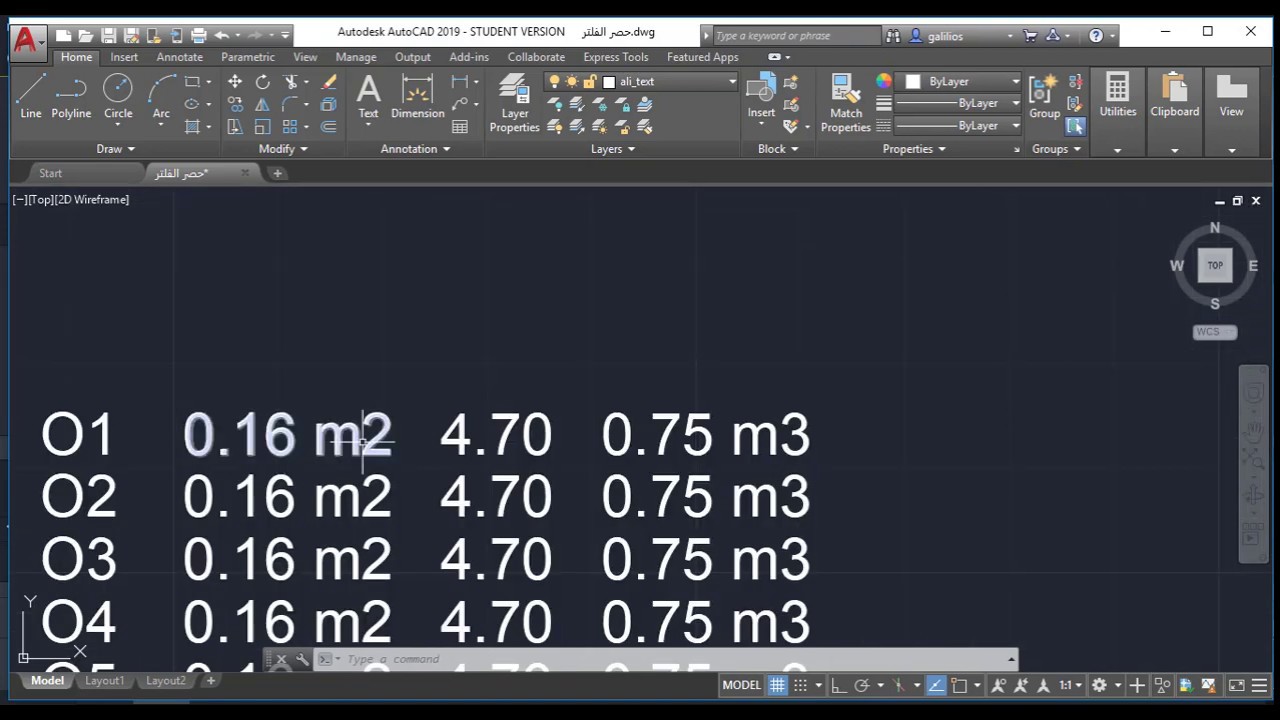Viewport: 1280px width, 720px height.
Task: Expand the Block panel
Action: pyautogui.click(x=777, y=149)
